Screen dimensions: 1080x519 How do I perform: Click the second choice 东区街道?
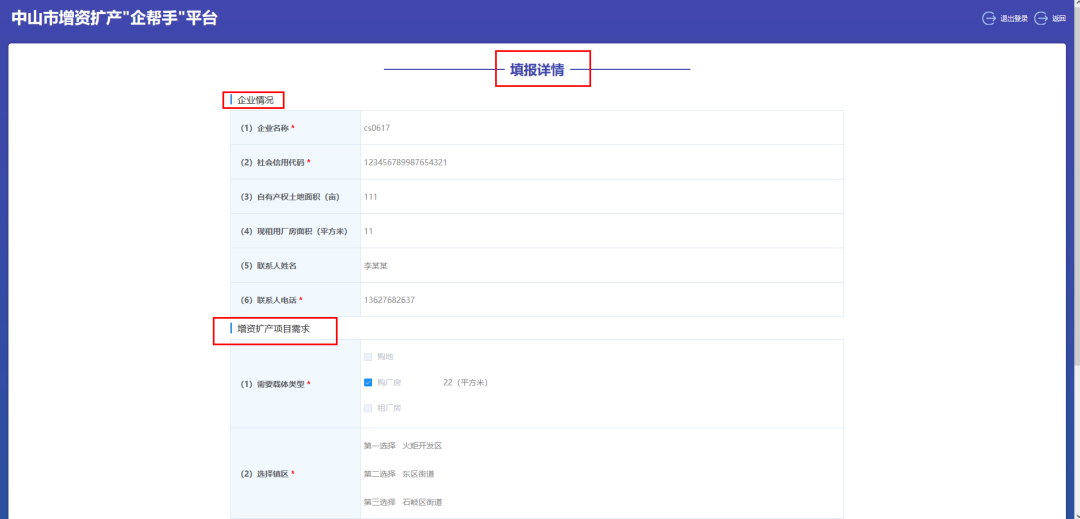pos(418,474)
